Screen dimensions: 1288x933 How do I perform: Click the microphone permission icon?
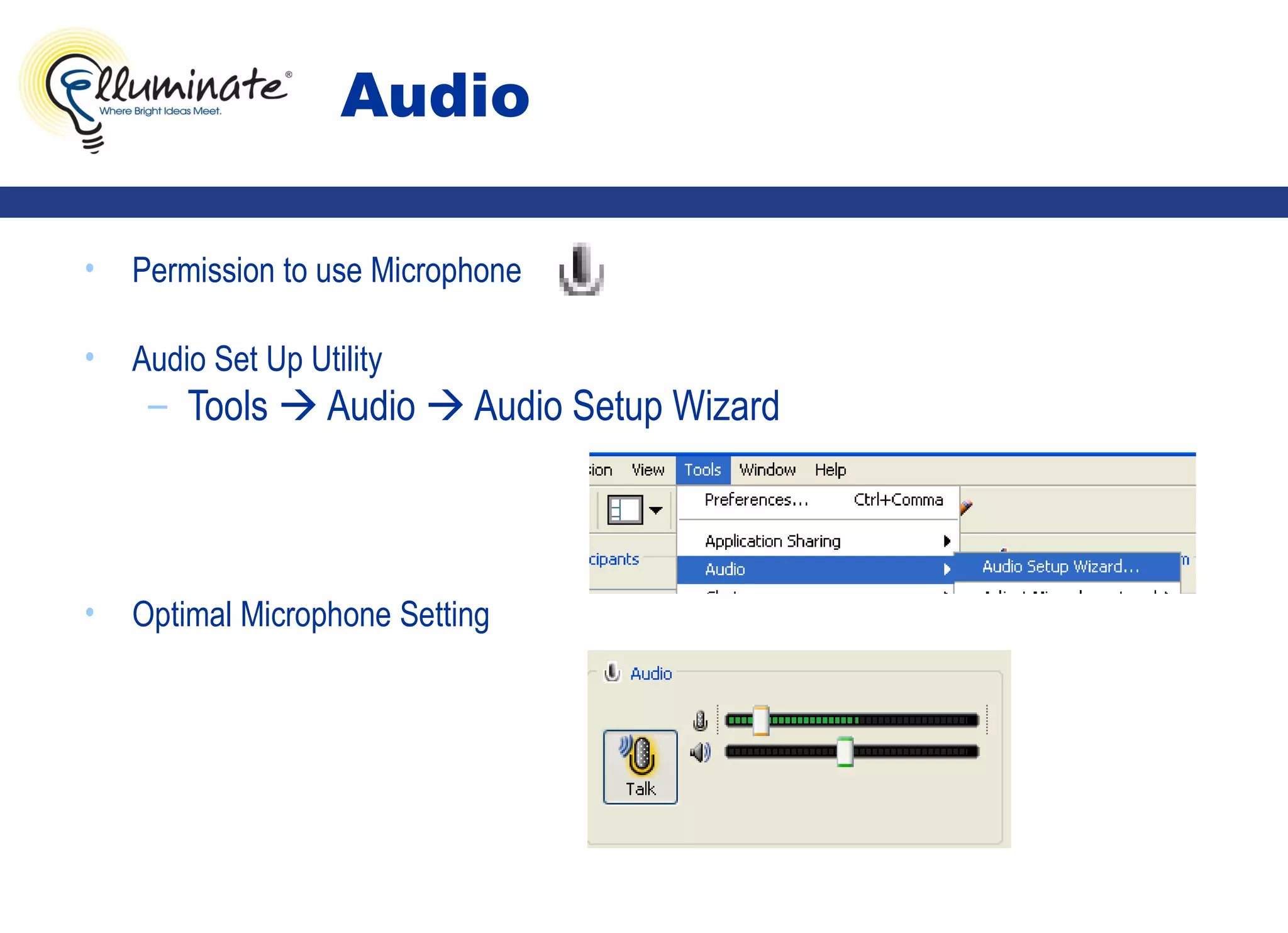coord(582,270)
